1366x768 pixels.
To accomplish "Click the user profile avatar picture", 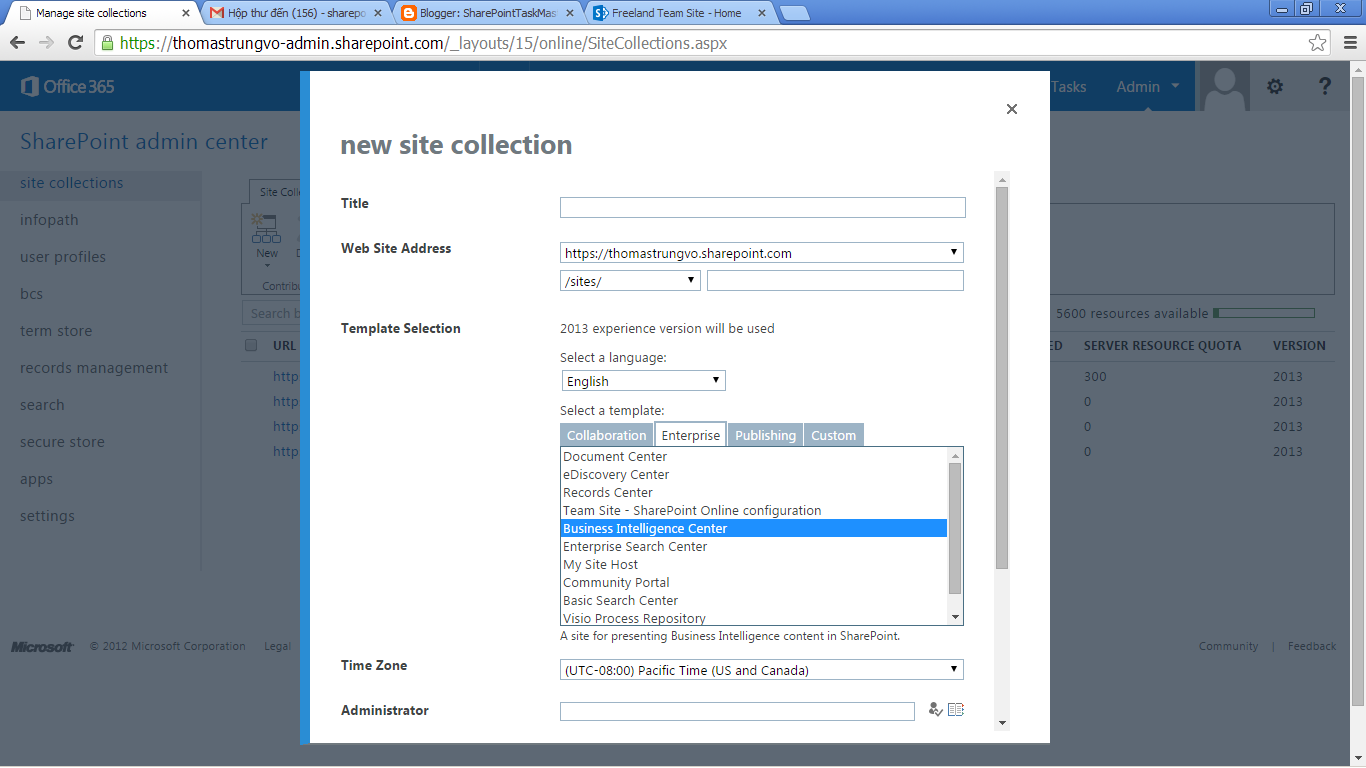I will tap(1225, 86).
